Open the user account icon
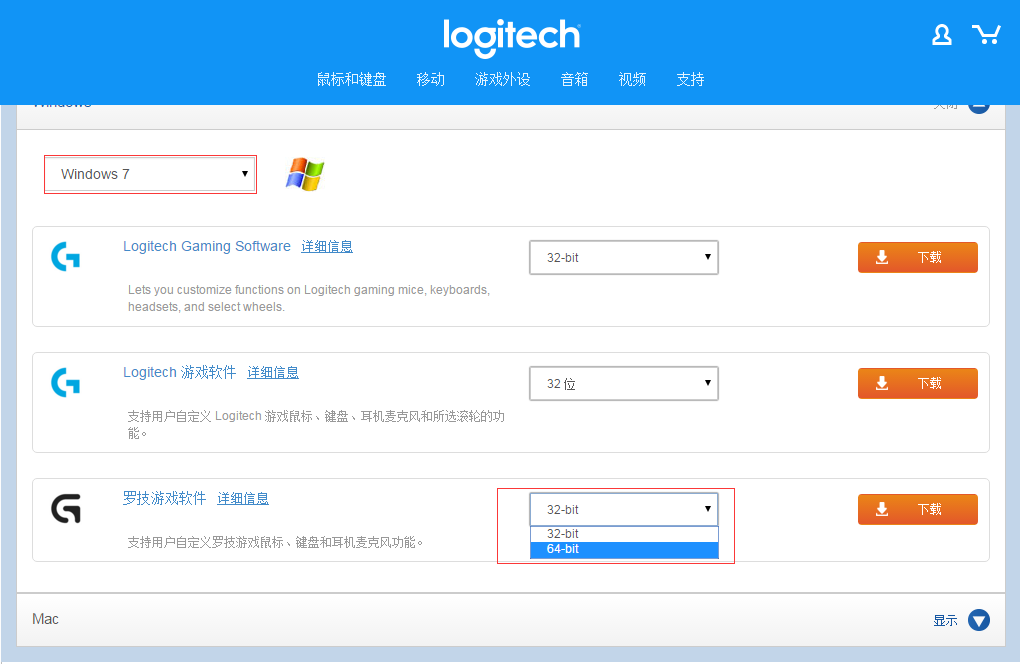This screenshot has height=664, width=1020. (941, 34)
